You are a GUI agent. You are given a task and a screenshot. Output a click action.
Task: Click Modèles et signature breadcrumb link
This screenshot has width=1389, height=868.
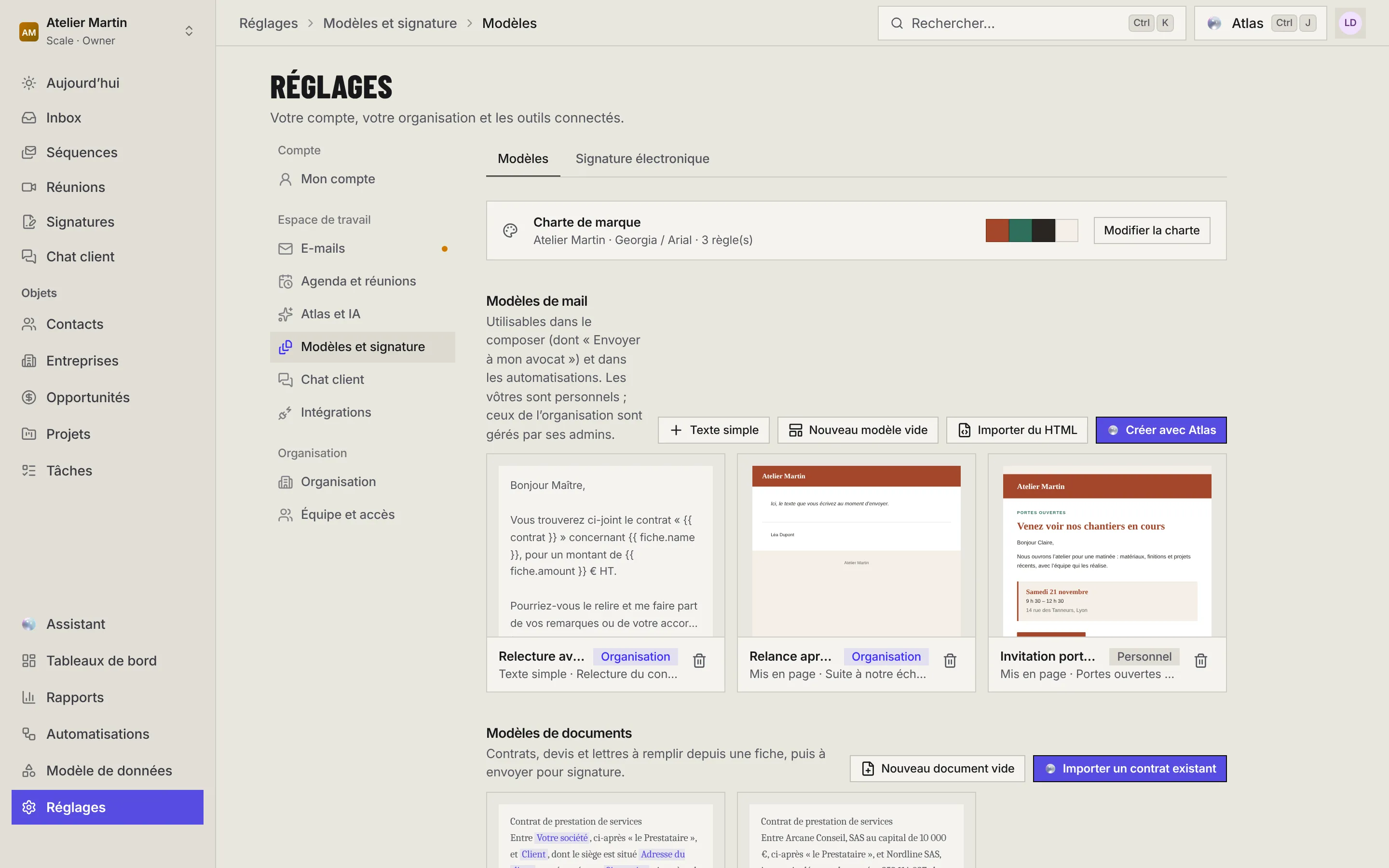pos(390,23)
